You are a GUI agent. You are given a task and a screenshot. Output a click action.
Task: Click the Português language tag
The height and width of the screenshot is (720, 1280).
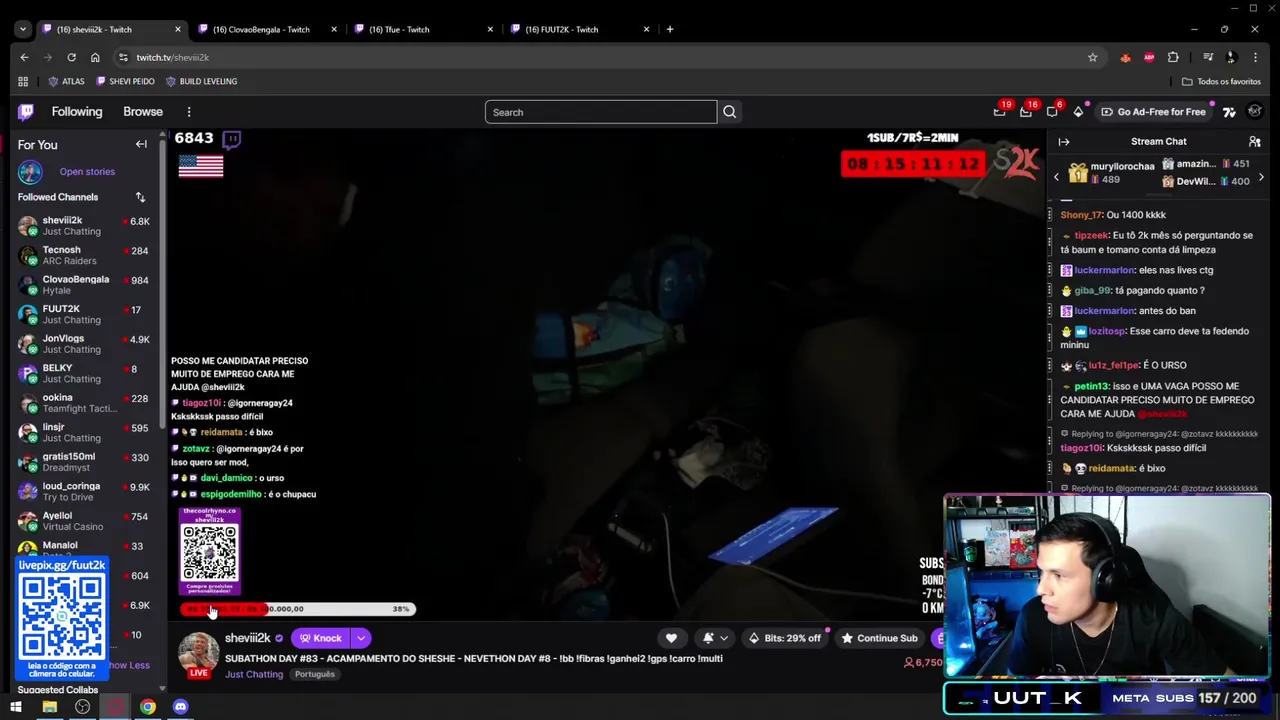click(x=314, y=674)
